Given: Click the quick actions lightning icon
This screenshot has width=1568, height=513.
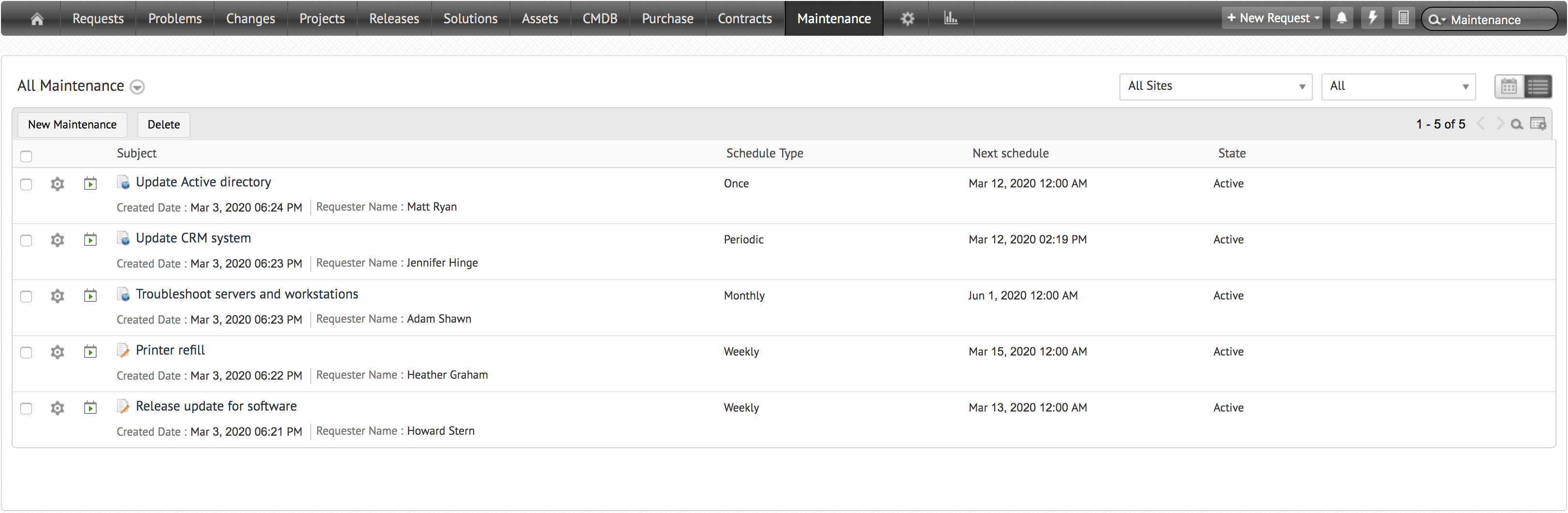Looking at the screenshot, I should click(x=1373, y=18).
